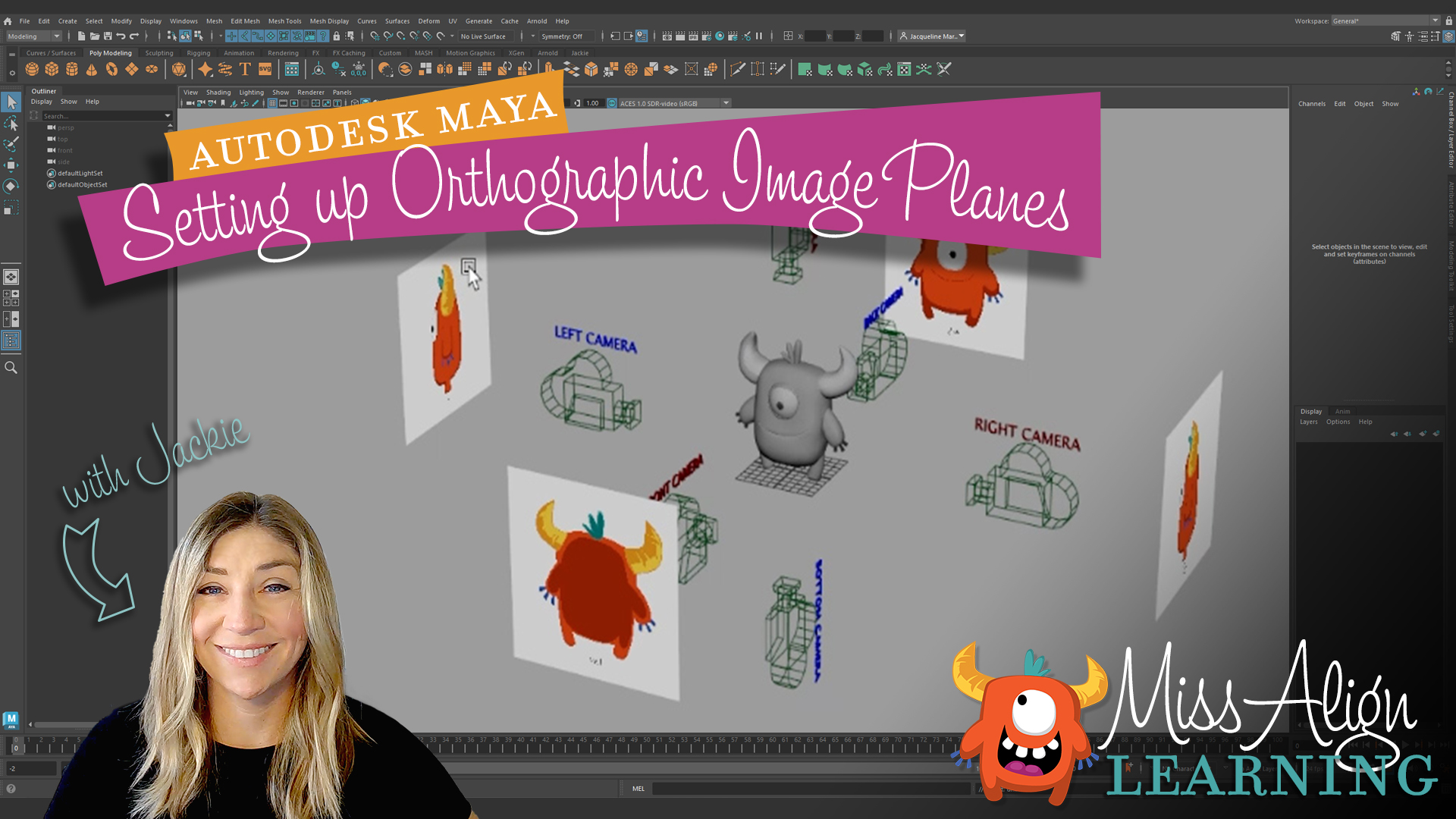Open the ACES 1.0 SDR-video view transform dropdown
The image size is (1456, 819).
click(673, 104)
